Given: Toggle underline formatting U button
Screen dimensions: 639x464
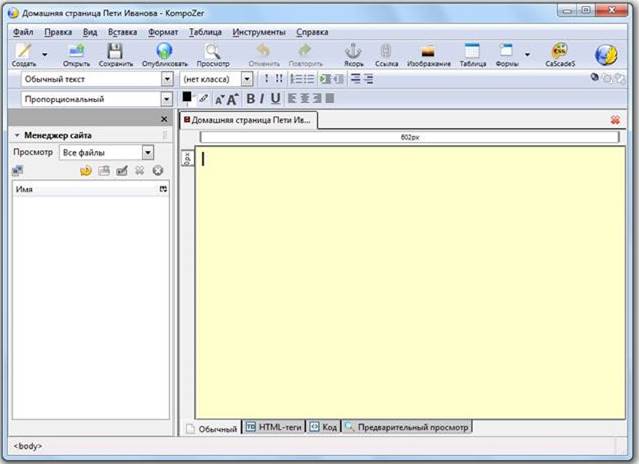Looking at the screenshot, I should click(275, 99).
